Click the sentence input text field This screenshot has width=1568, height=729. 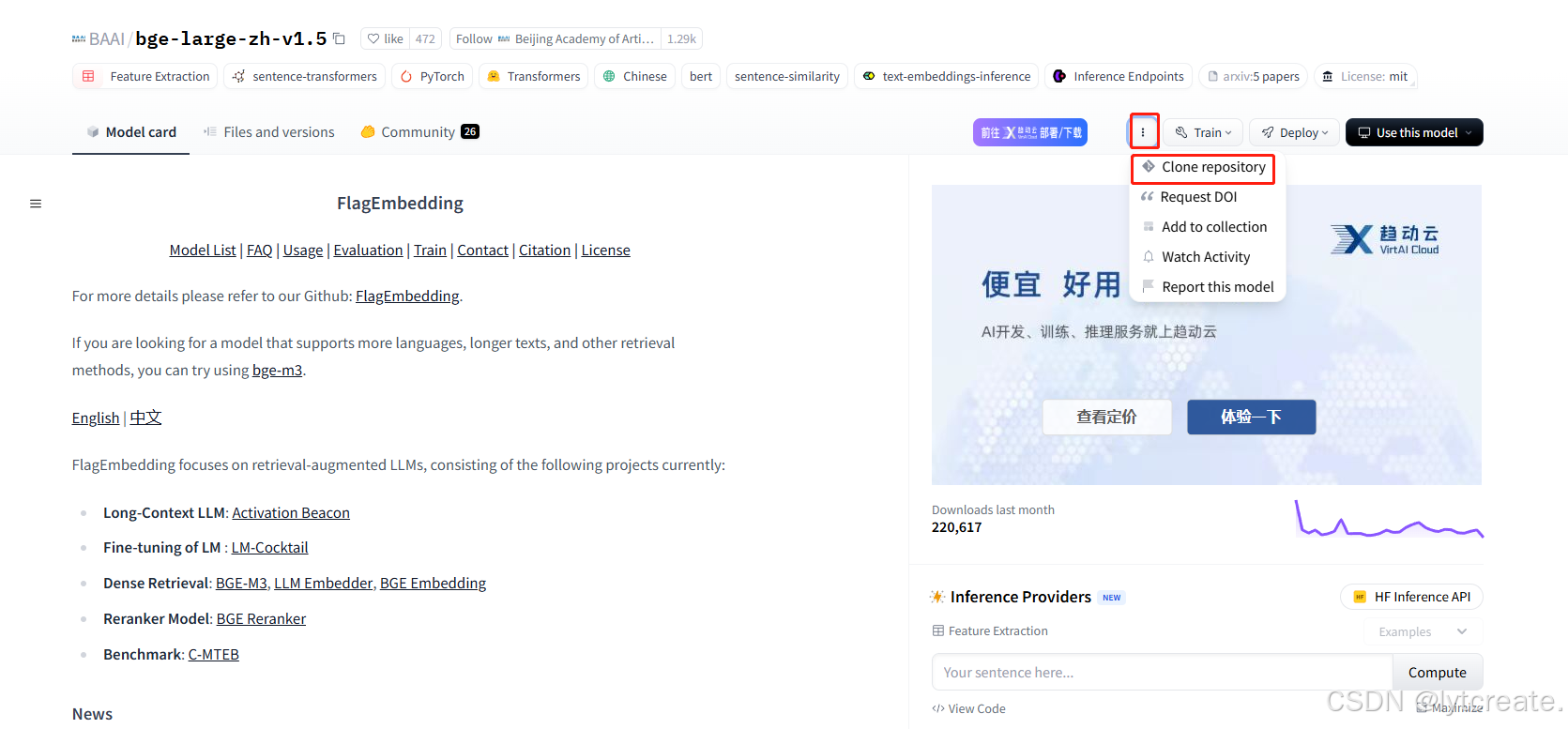[x=1161, y=673]
